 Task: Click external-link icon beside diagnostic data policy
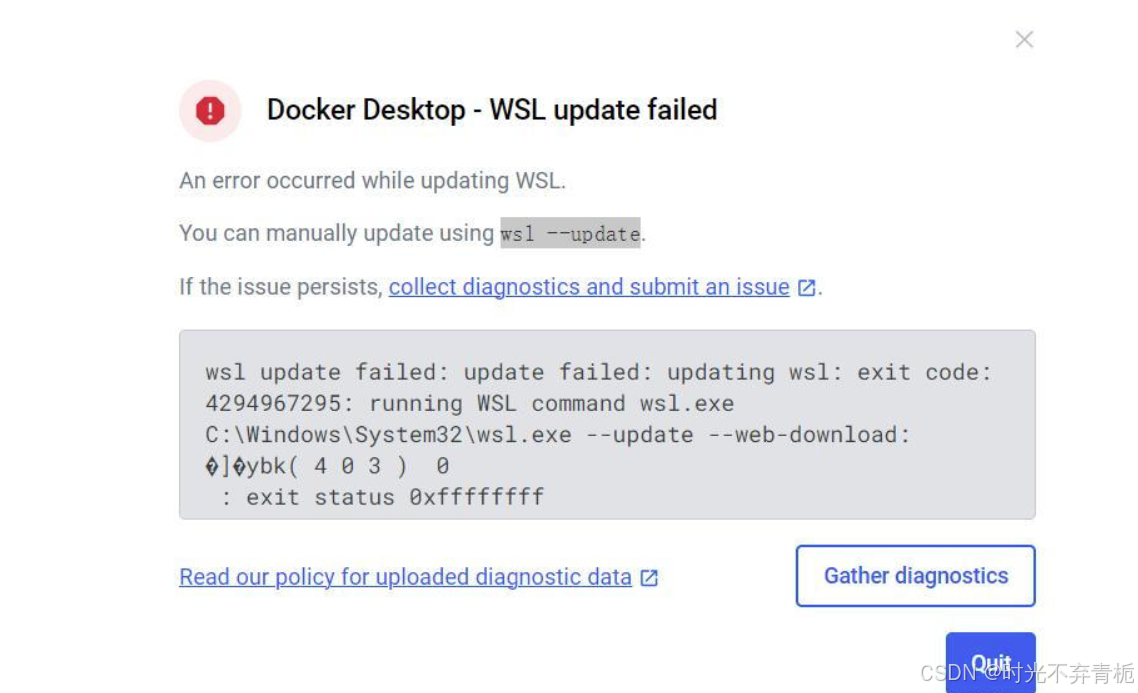649,578
